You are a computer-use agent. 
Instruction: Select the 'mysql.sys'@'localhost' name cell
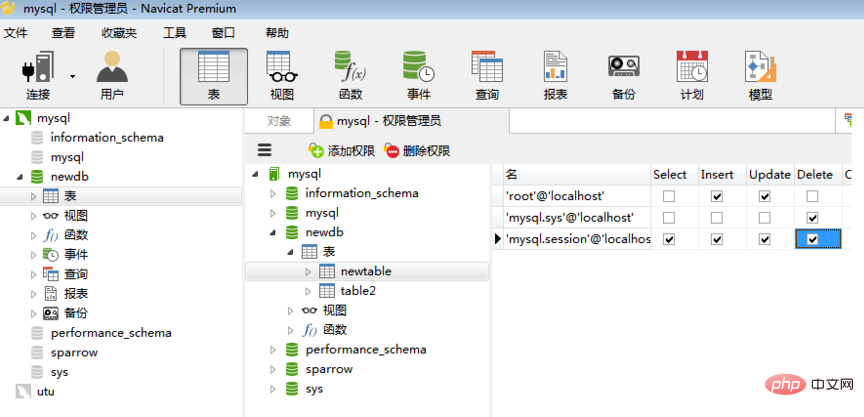point(576,218)
